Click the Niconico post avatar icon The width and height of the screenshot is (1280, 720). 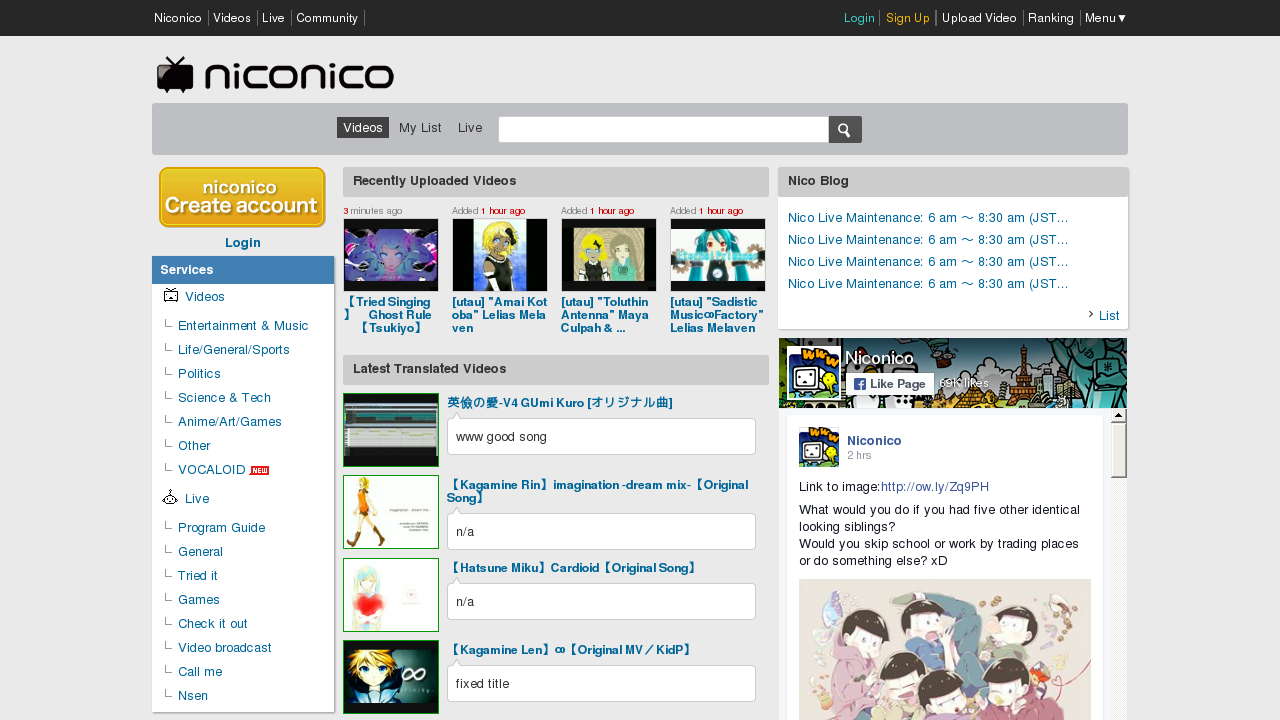tap(819, 447)
